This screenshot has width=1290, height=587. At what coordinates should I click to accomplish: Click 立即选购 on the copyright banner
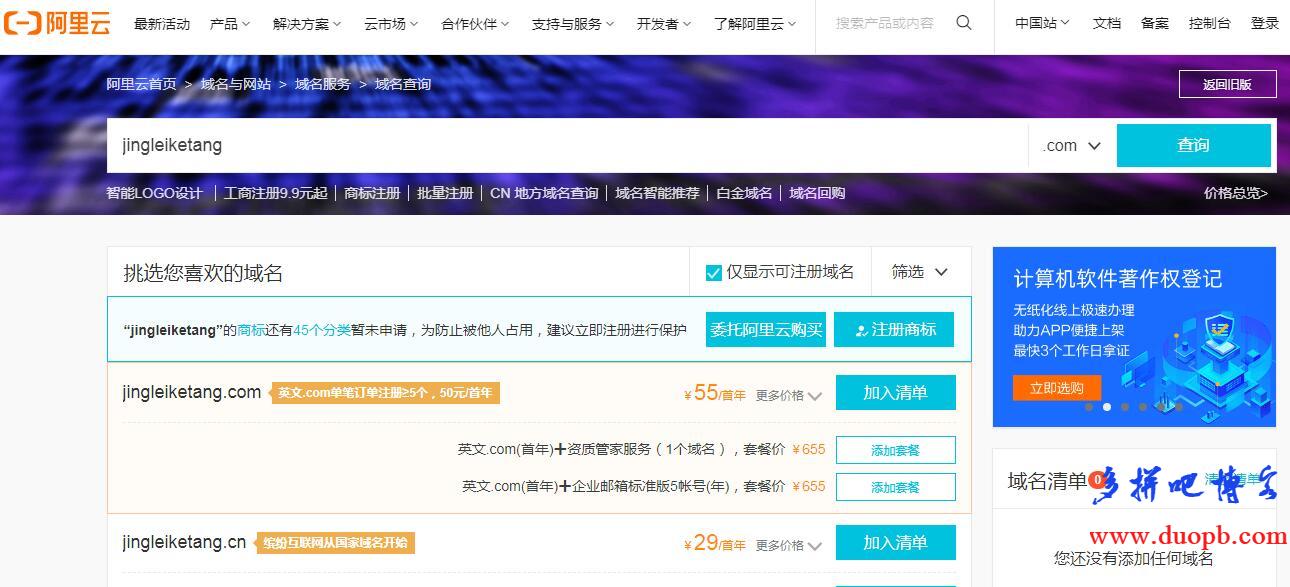click(1057, 388)
